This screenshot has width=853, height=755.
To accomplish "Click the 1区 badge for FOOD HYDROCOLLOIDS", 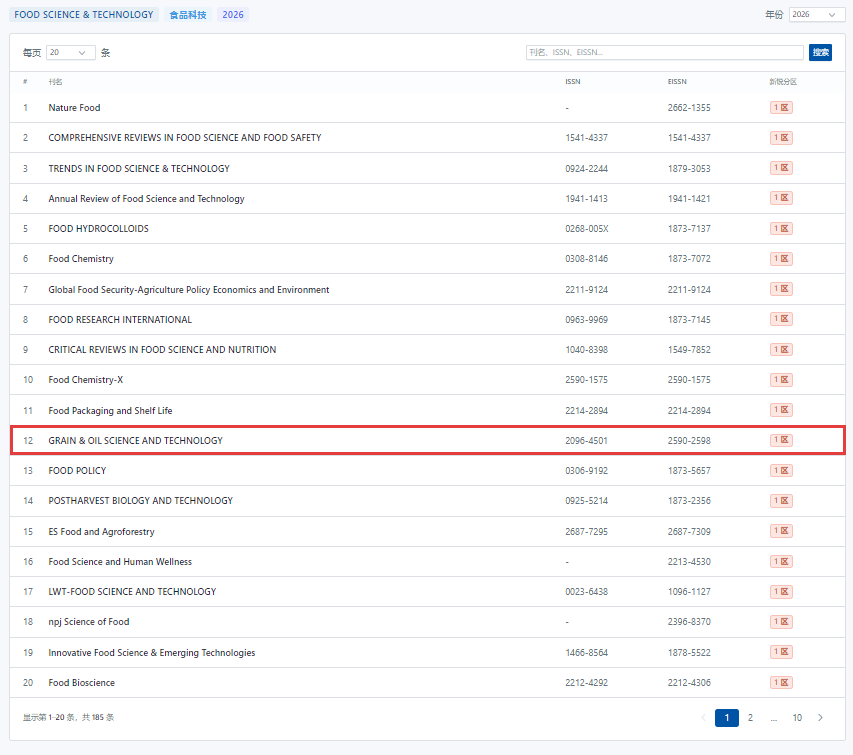I will point(781,228).
